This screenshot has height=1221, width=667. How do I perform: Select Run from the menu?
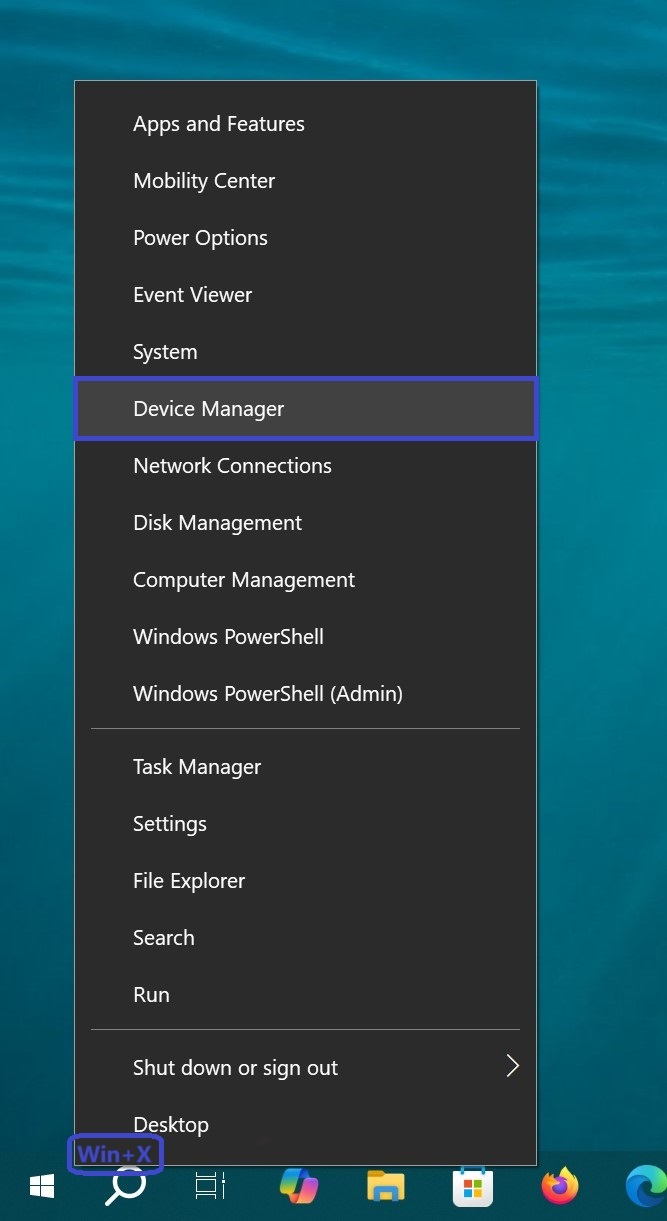[x=306, y=995]
